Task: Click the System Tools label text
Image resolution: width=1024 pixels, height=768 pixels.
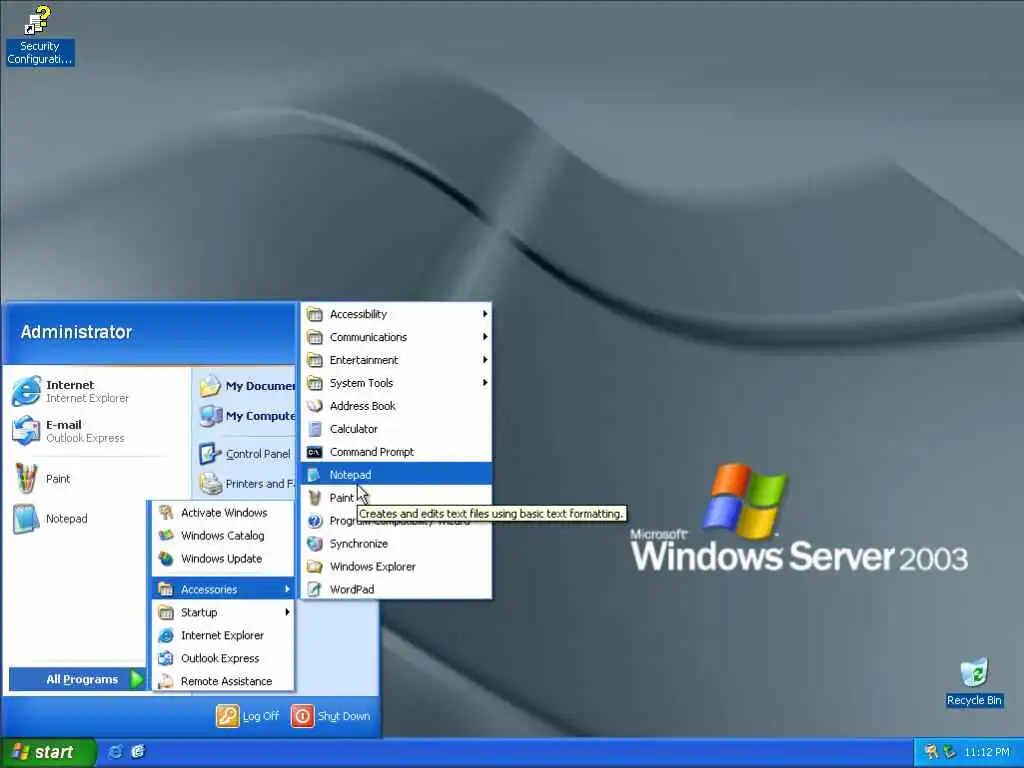Action: [x=361, y=383]
